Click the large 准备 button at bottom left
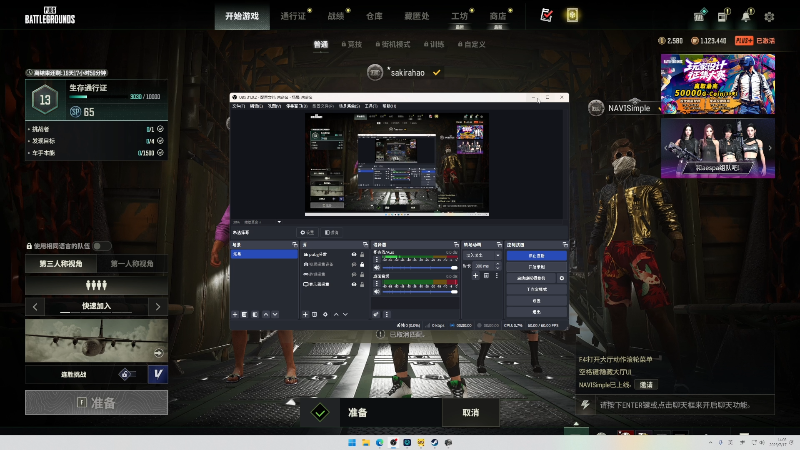The height and width of the screenshot is (450, 800). 96,403
